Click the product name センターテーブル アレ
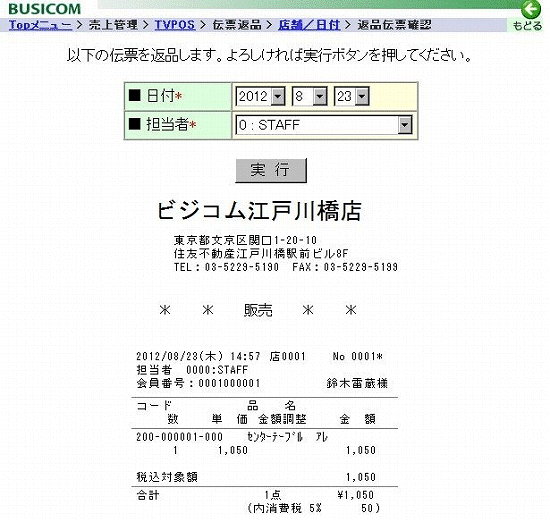550x522 pixels. 287,437
